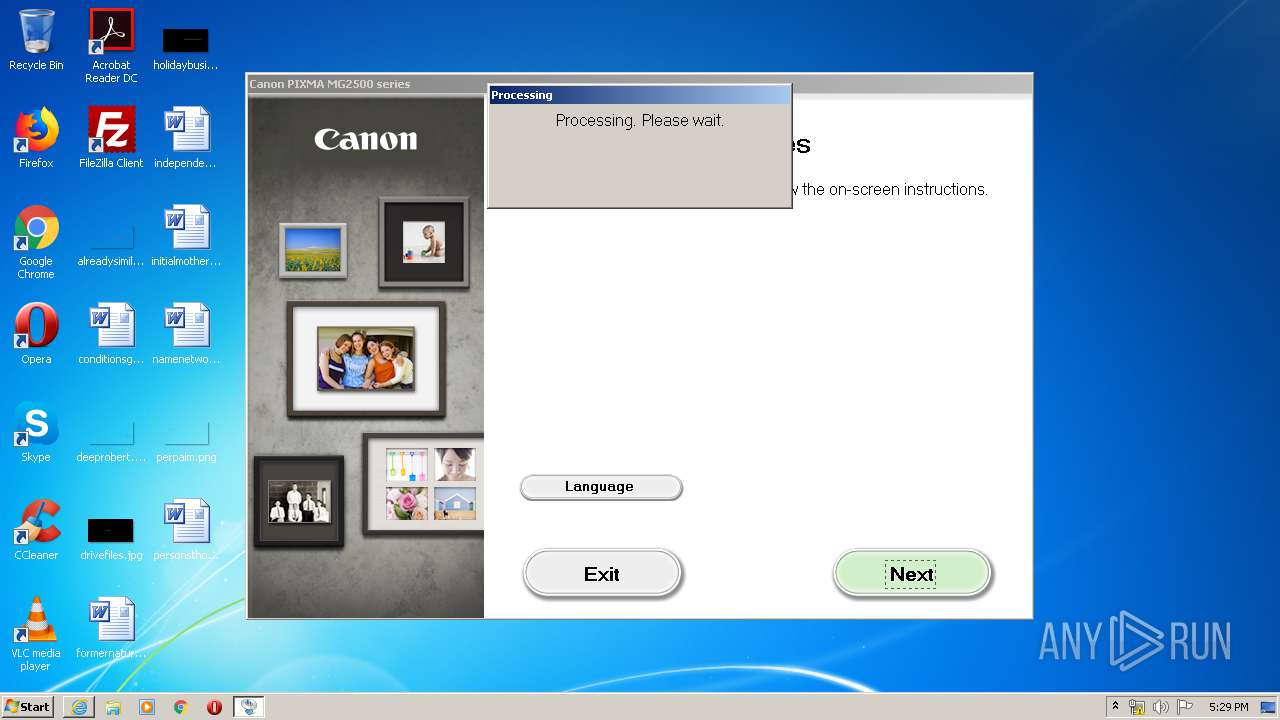Select the Canon PIXMA MG2500 series title bar
This screenshot has width=1280, height=720.
pyautogui.click(x=639, y=84)
